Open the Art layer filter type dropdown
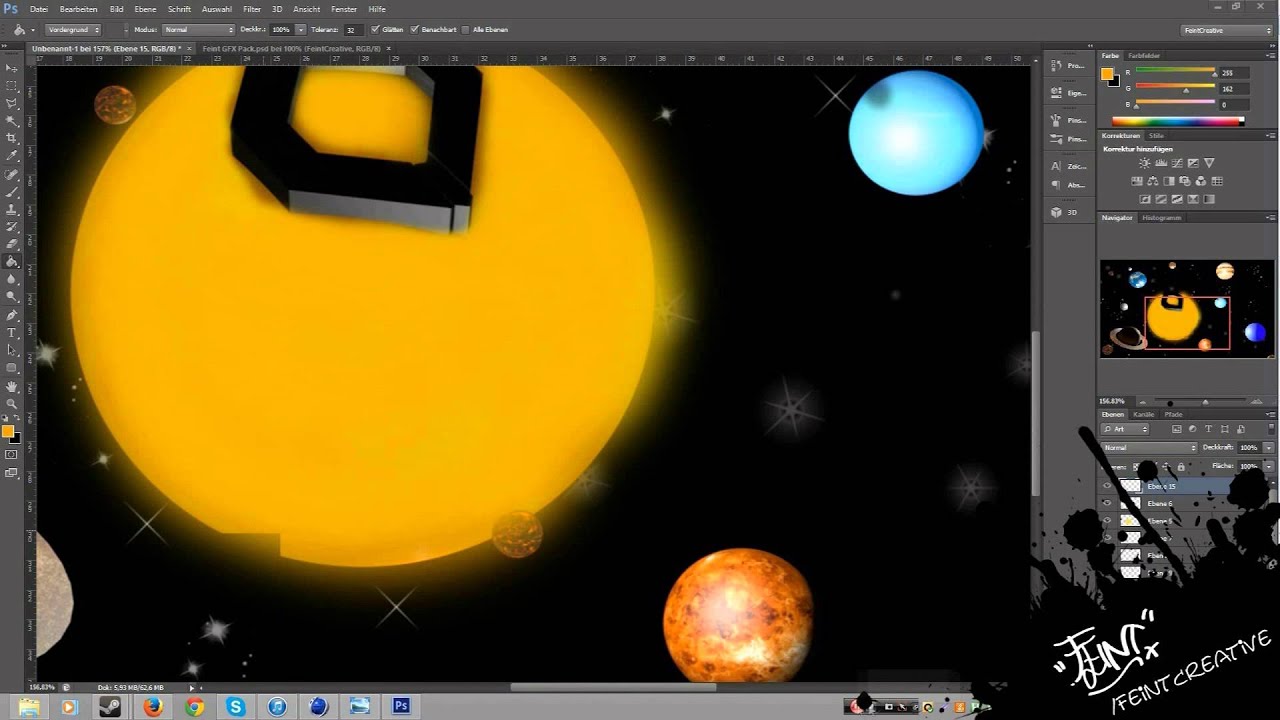Image resolution: width=1280 pixels, height=720 pixels. pos(1127,429)
